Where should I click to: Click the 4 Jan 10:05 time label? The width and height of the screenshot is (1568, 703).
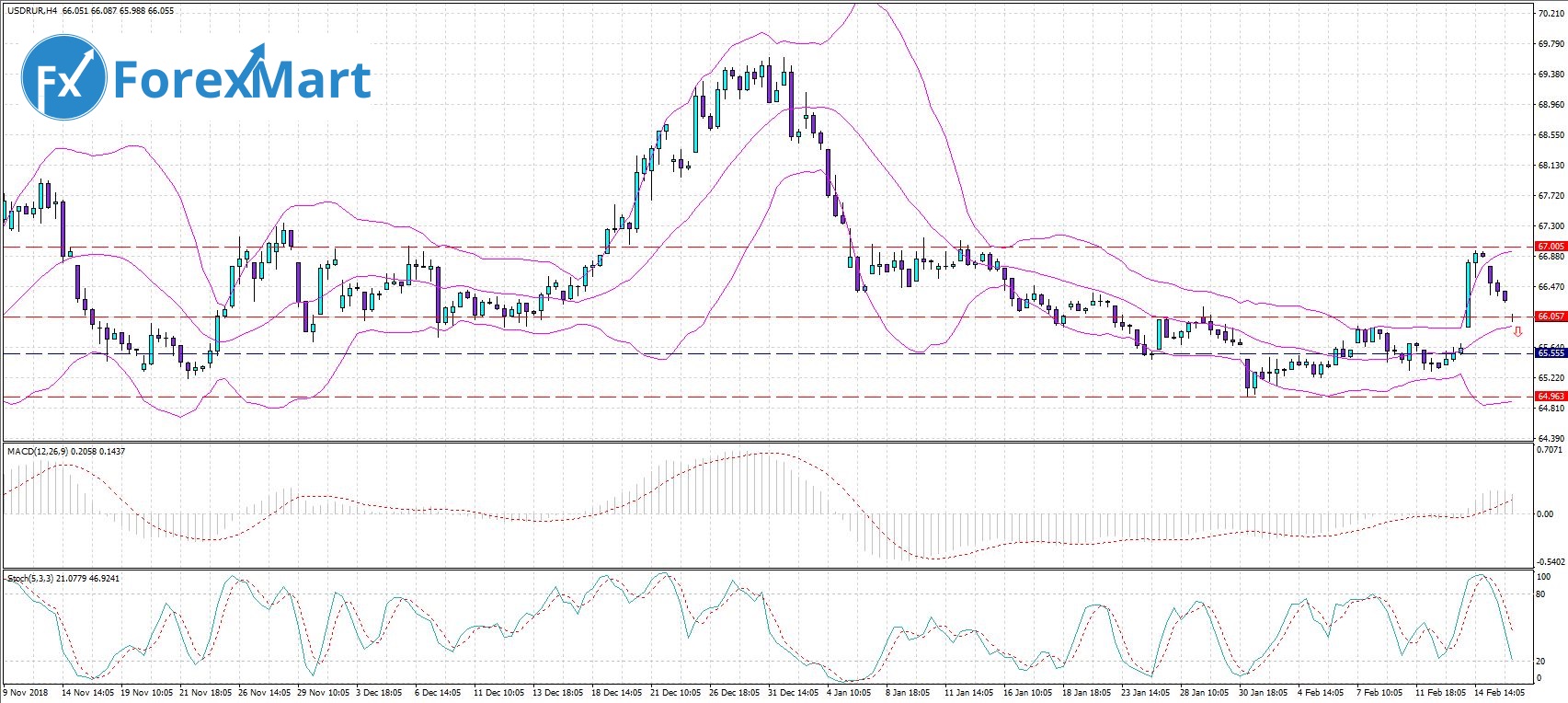tap(849, 692)
